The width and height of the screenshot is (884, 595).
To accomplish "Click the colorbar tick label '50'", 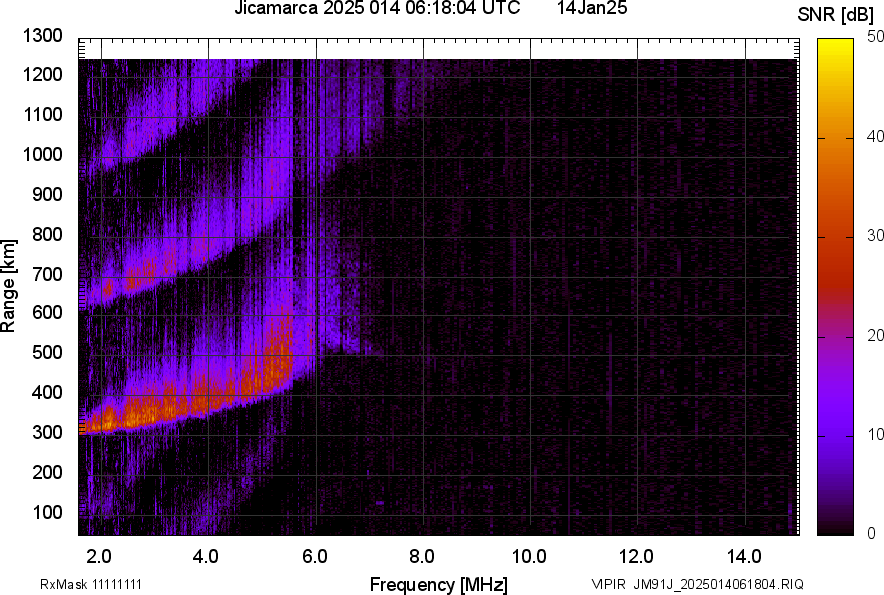I will coord(876,37).
